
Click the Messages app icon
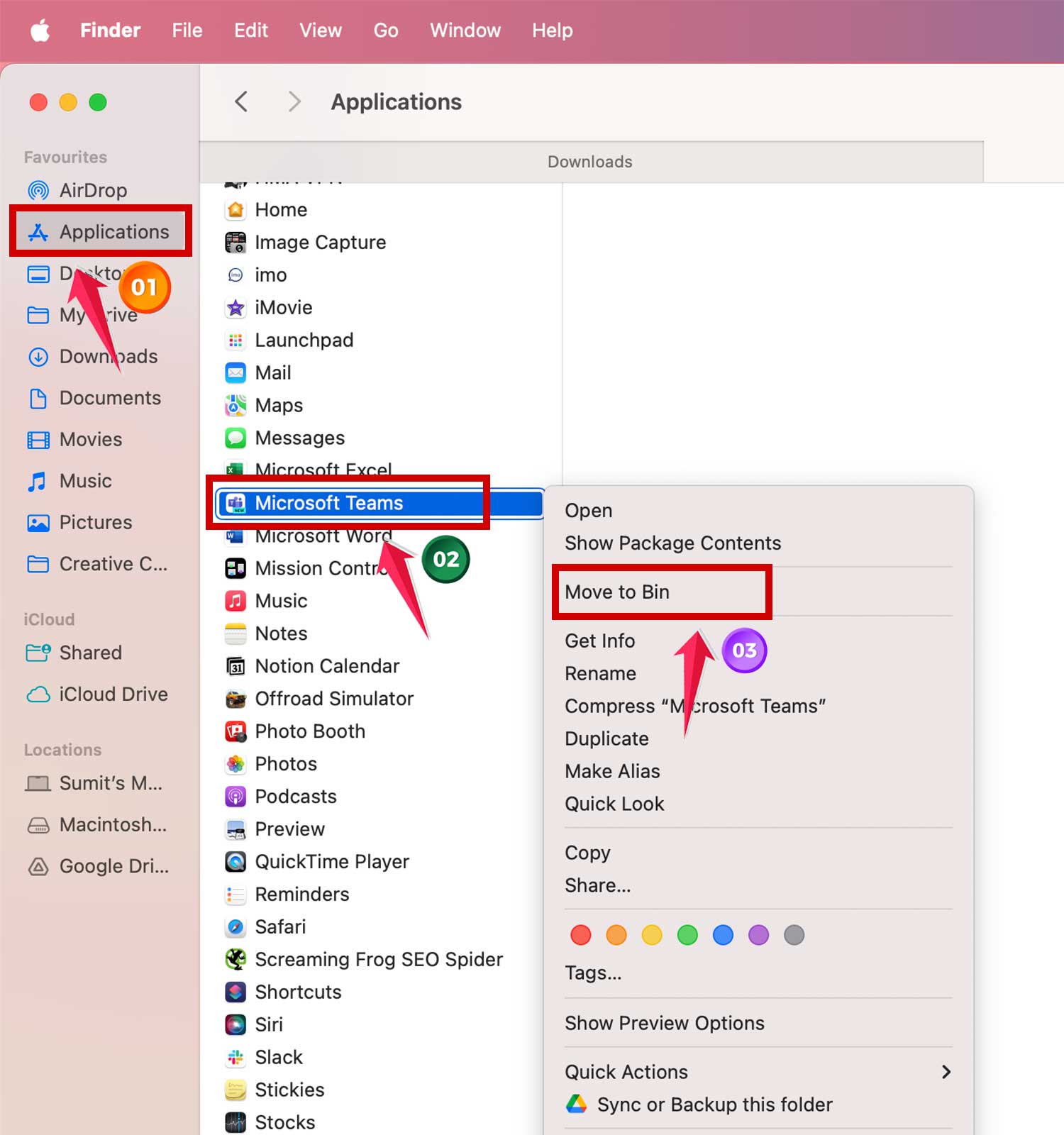click(x=235, y=438)
